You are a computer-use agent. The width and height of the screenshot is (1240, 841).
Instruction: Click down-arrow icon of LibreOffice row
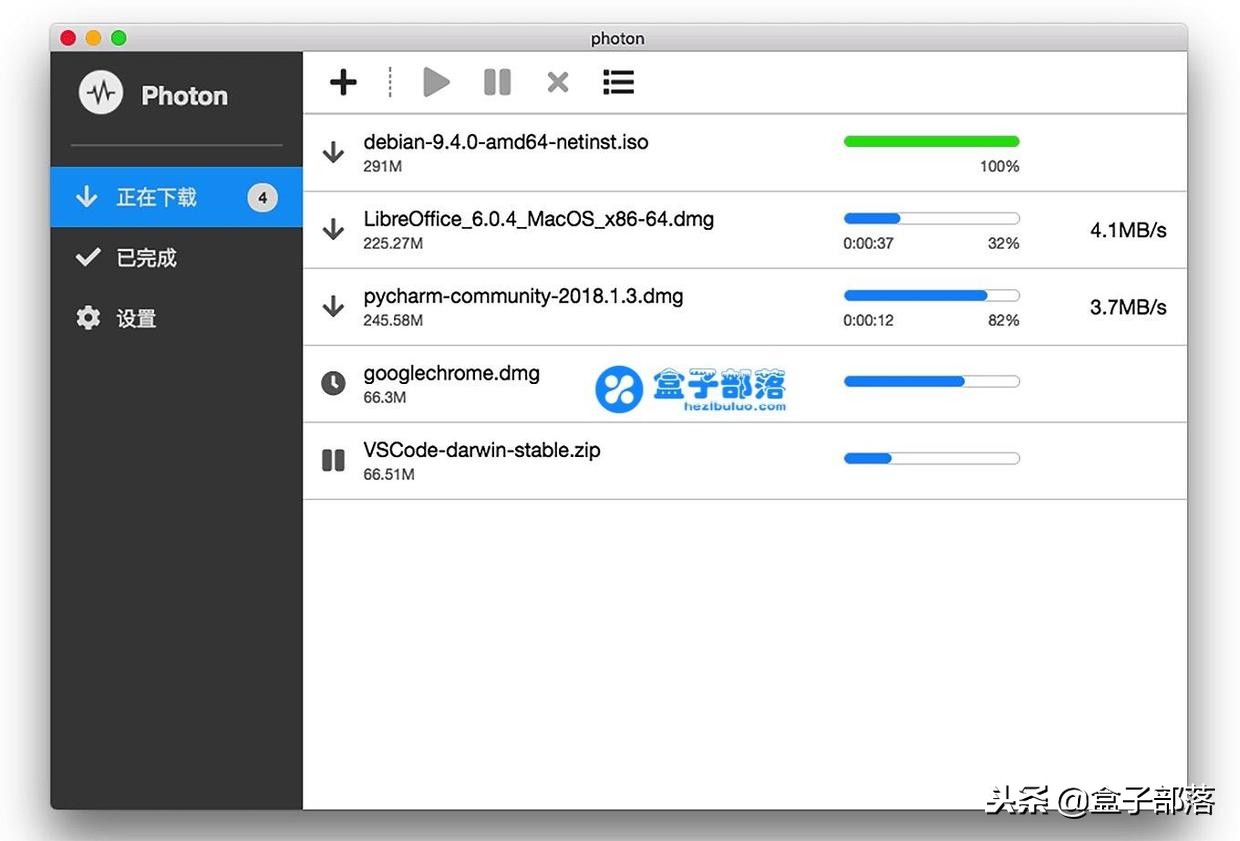333,229
